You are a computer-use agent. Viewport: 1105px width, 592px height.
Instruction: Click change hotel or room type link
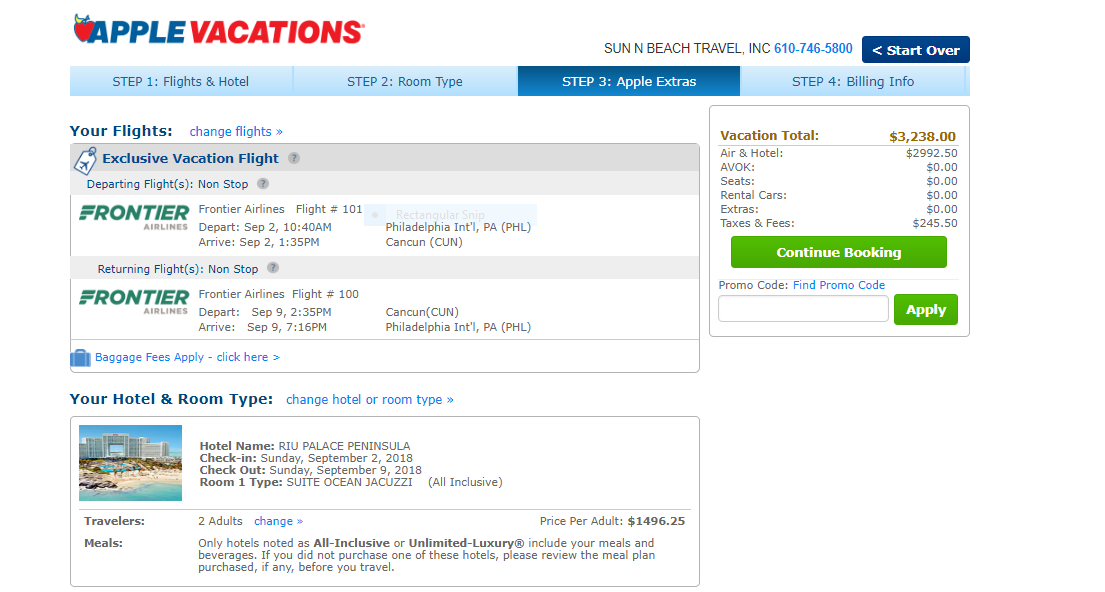371,399
